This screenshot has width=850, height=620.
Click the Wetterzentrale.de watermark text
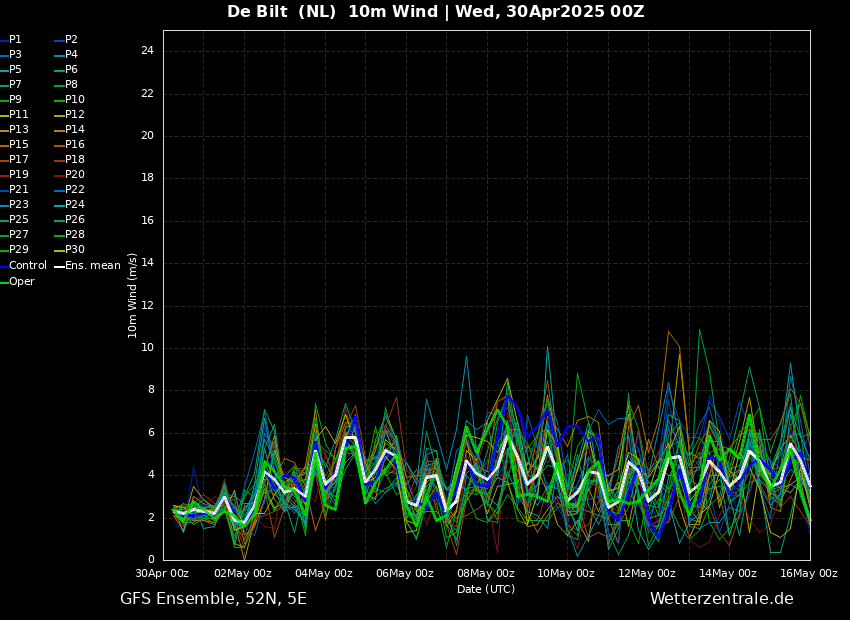[x=721, y=599]
